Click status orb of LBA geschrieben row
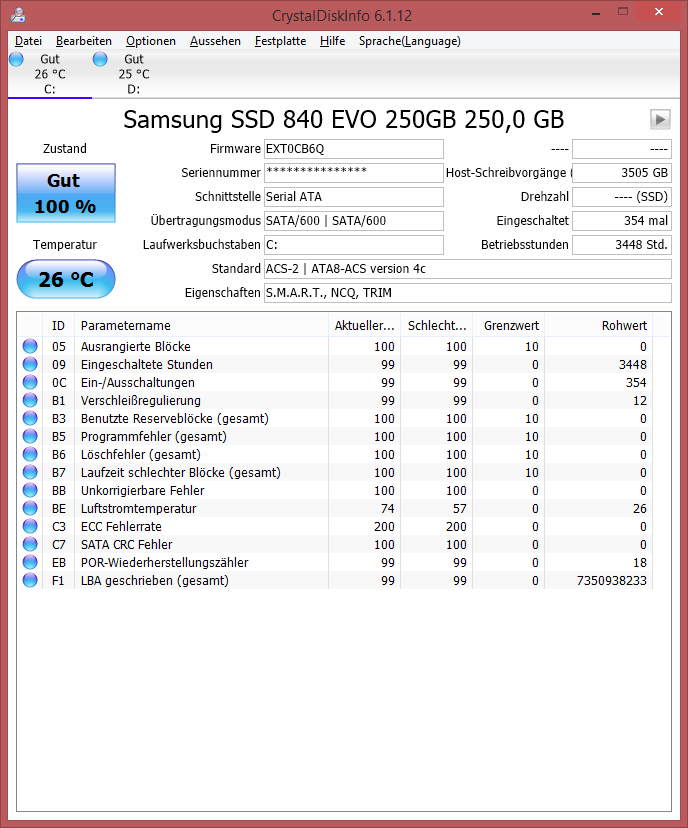The width and height of the screenshot is (688, 828). pyautogui.click(x=30, y=580)
